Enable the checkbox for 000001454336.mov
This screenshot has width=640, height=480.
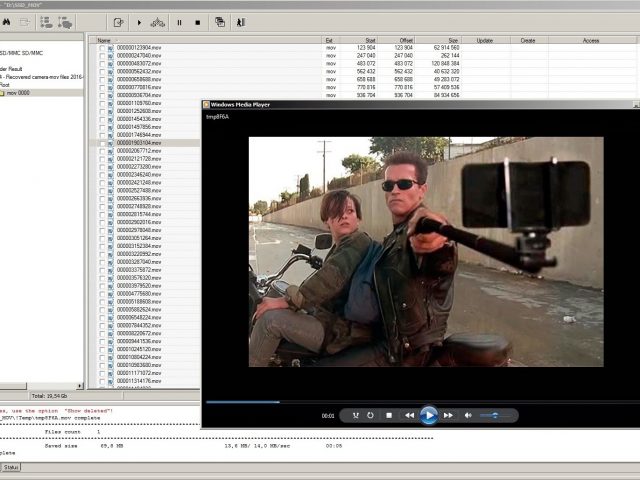click(x=102, y=119)
